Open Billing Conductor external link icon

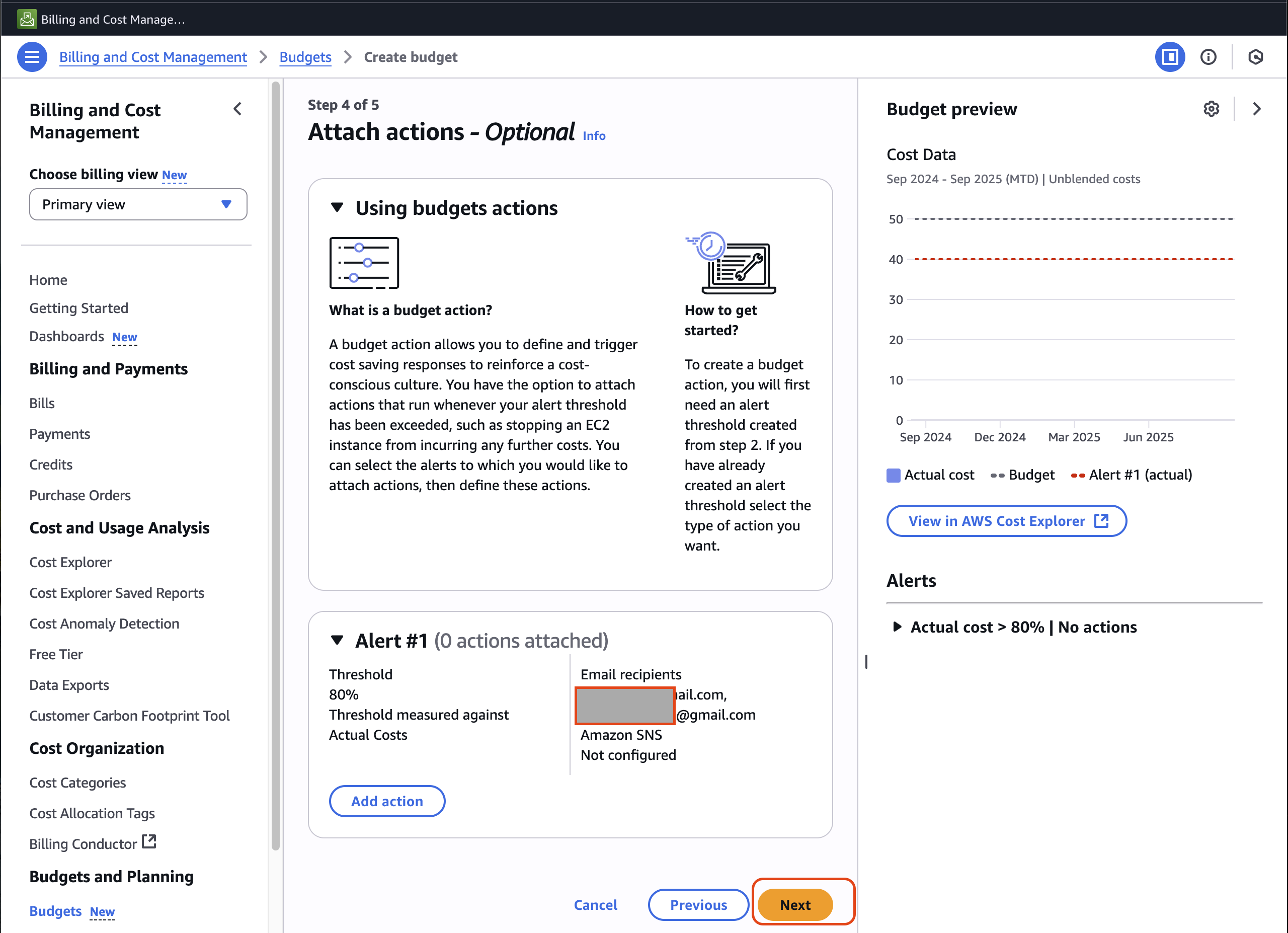[x=149, y=841]
